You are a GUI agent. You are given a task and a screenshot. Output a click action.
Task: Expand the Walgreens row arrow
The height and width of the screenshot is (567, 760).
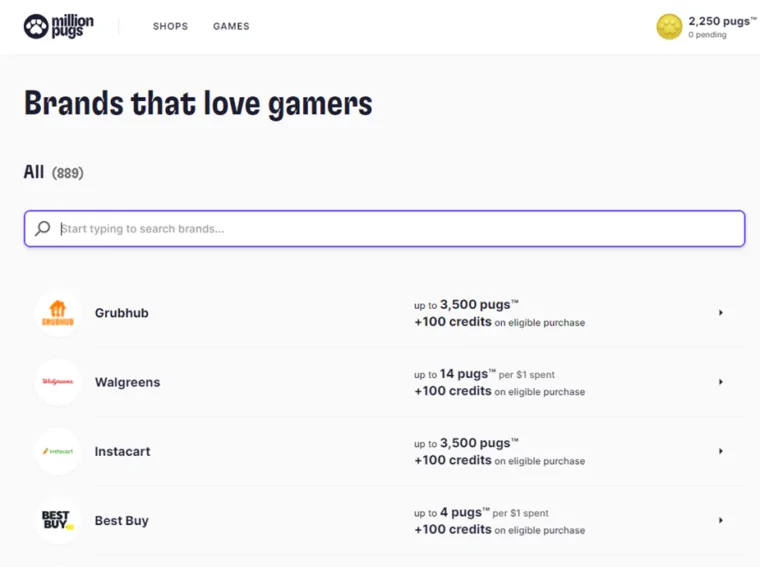pos(721,382)
